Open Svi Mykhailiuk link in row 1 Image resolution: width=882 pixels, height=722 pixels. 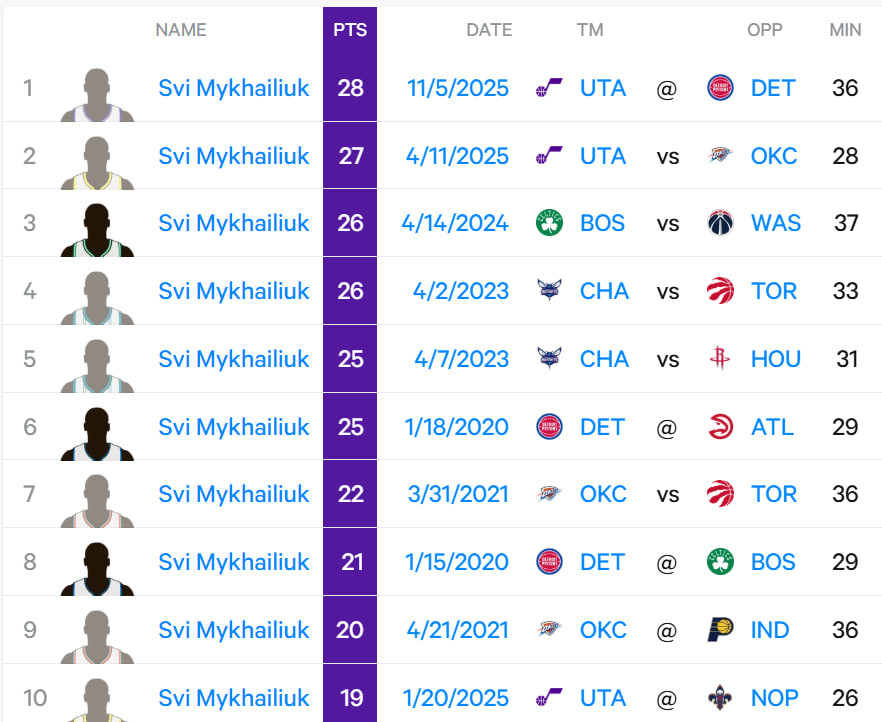pyautogui.click(x=234, y=88)
